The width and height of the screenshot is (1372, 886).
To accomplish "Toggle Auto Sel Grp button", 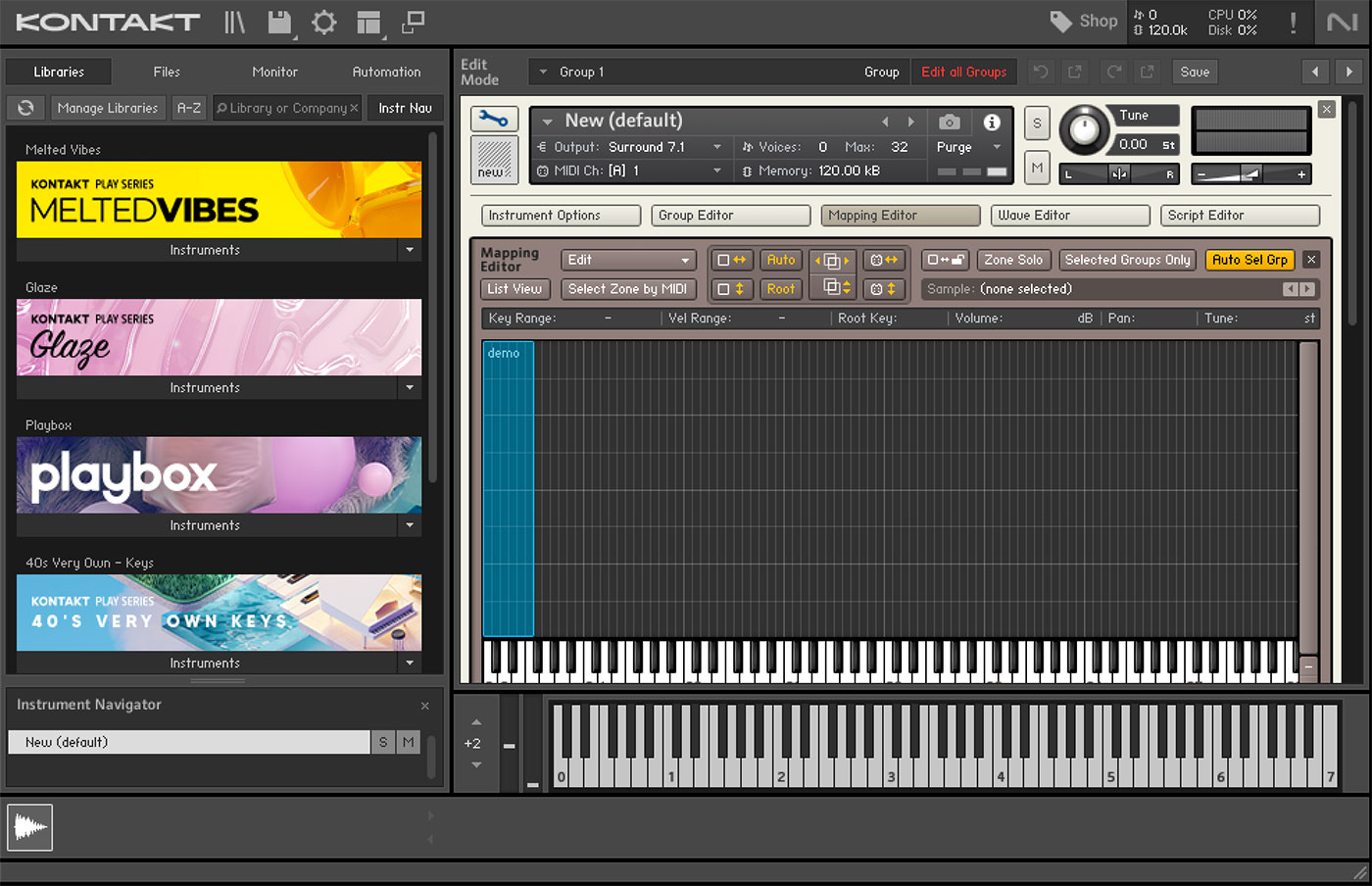I will tap(1249, 260).
